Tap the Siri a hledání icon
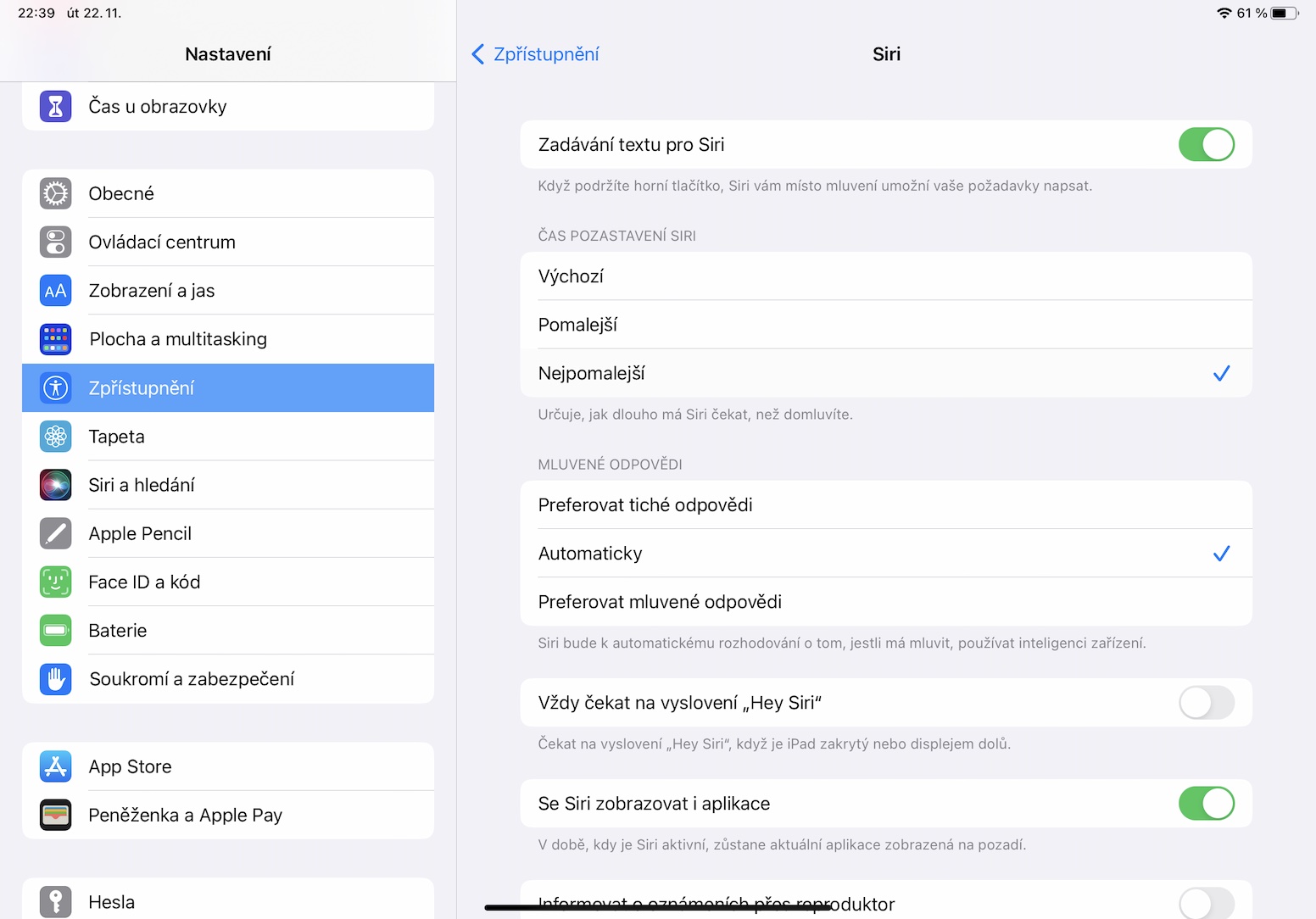Screen dimensions: 1316x919 55,485
